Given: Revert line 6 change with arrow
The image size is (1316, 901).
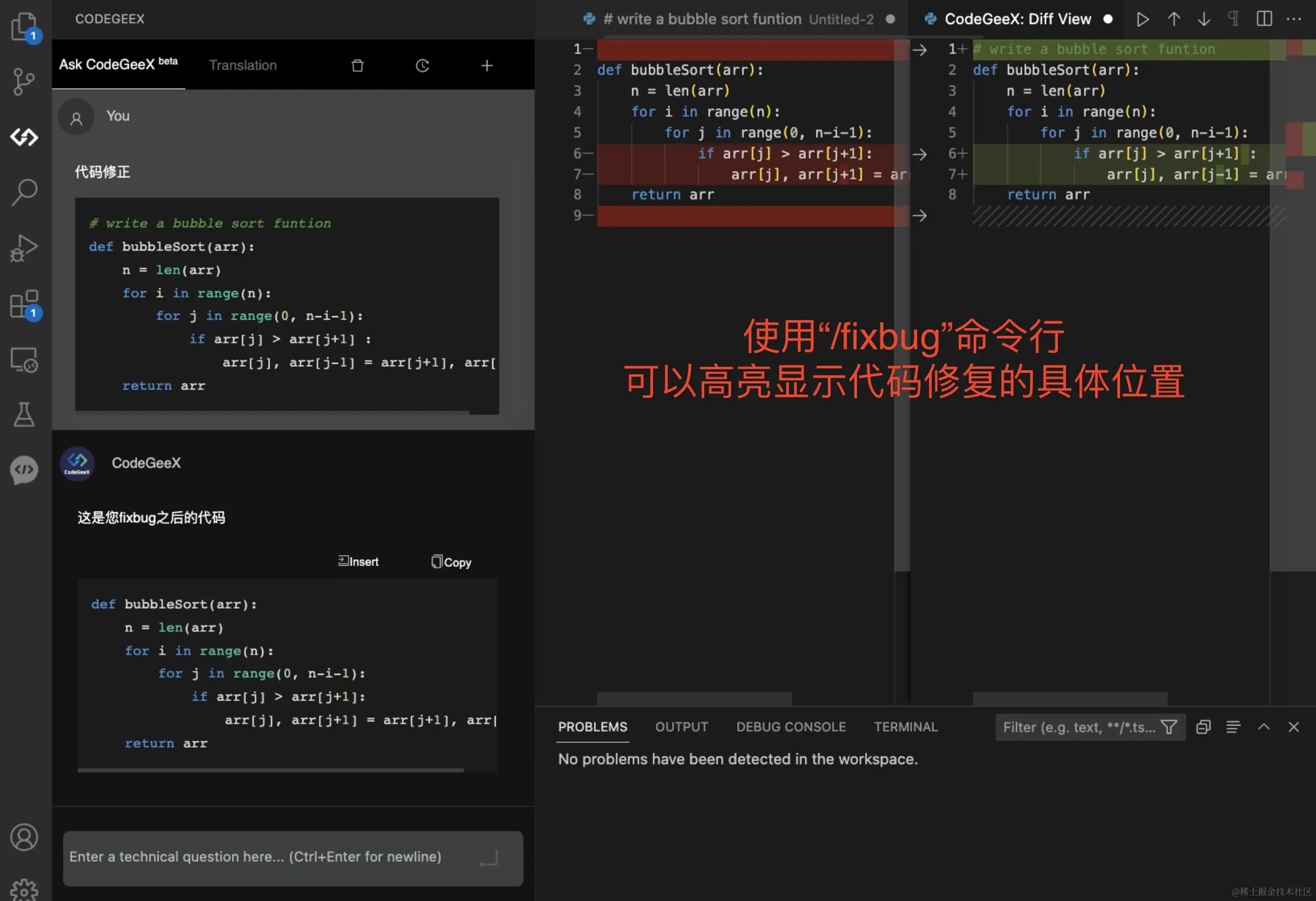Looking at the screenshot, I should 920,154.
